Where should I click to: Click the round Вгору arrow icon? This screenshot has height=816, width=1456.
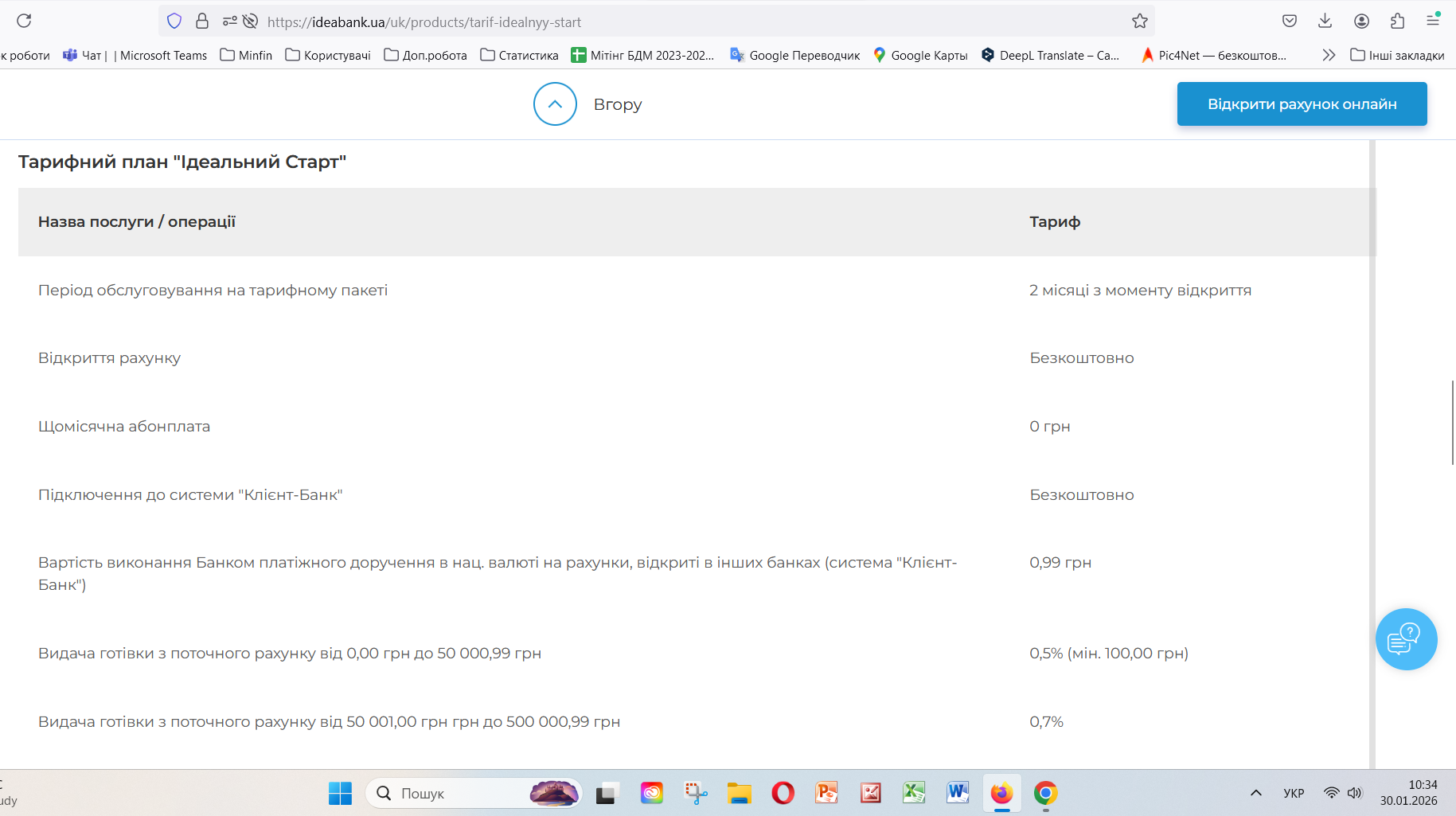click(555, 104)
